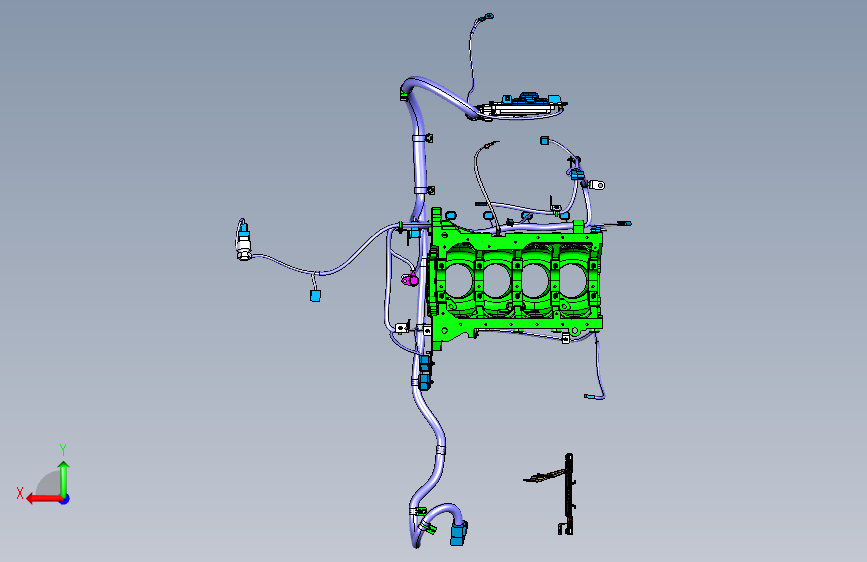
Task: Pick the ring terminal at the top thin wire
Action: [489, 17]
